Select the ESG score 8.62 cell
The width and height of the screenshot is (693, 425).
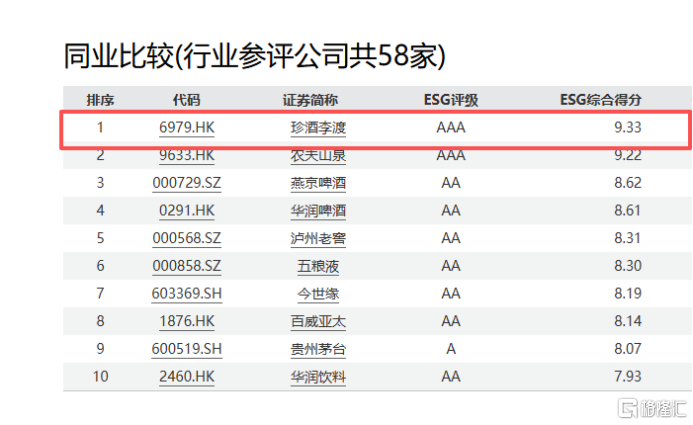[628, 182]
